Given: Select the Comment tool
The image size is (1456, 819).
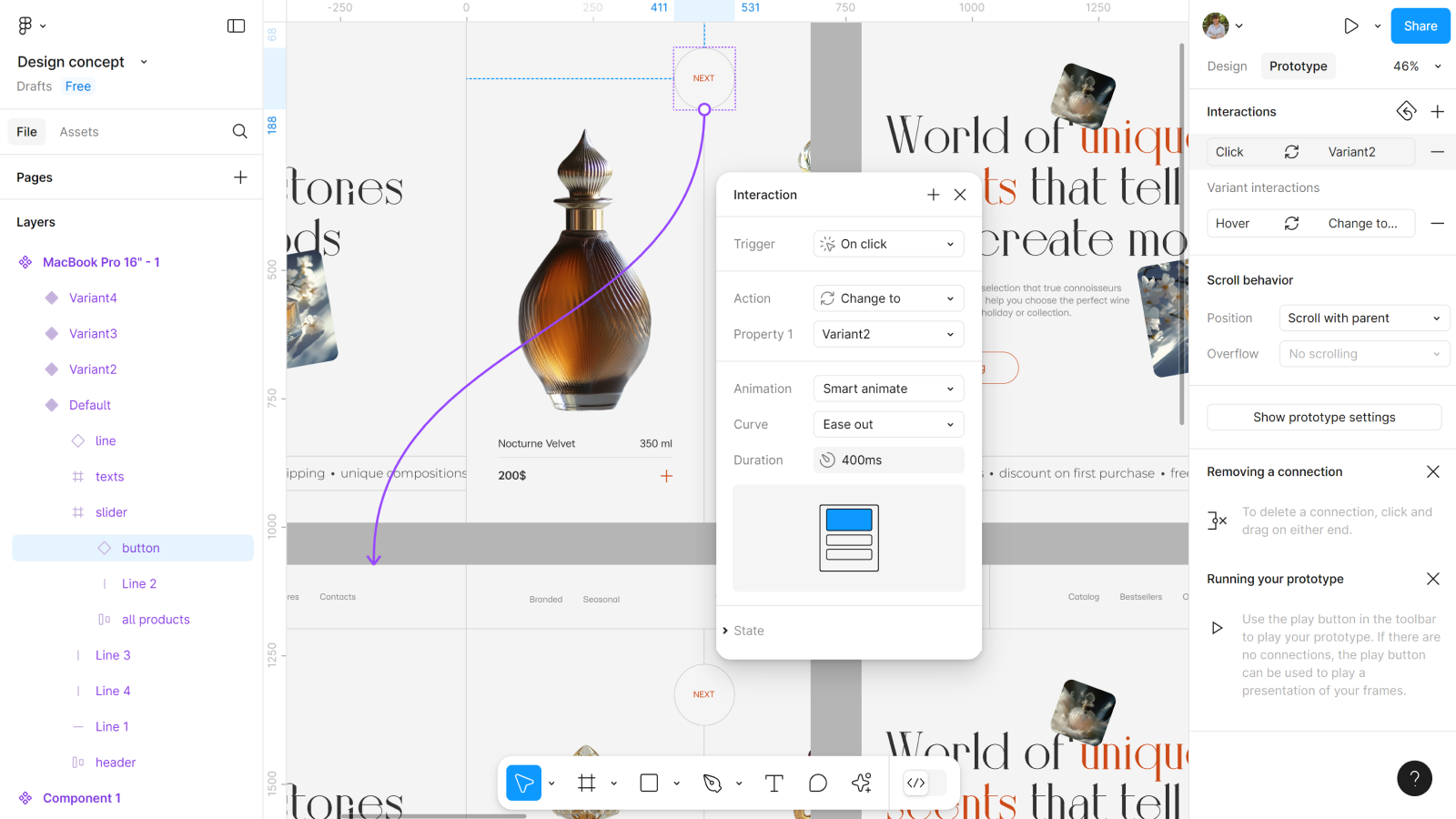Looking at the screenshot, I should coord(818,783).
